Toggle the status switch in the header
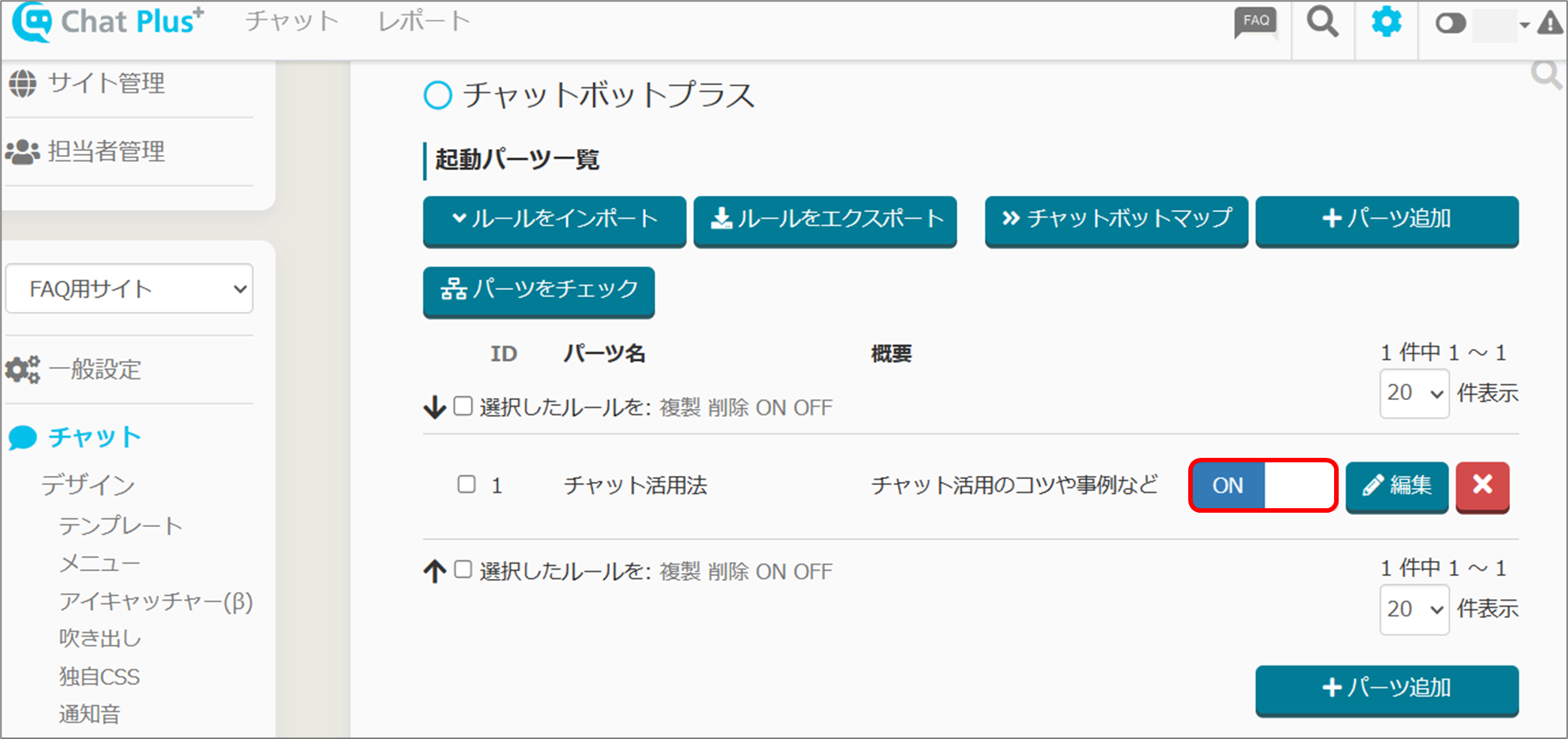Image resolution: width=1568 pixels, height=739 pixels. [x=1450, y=24]
